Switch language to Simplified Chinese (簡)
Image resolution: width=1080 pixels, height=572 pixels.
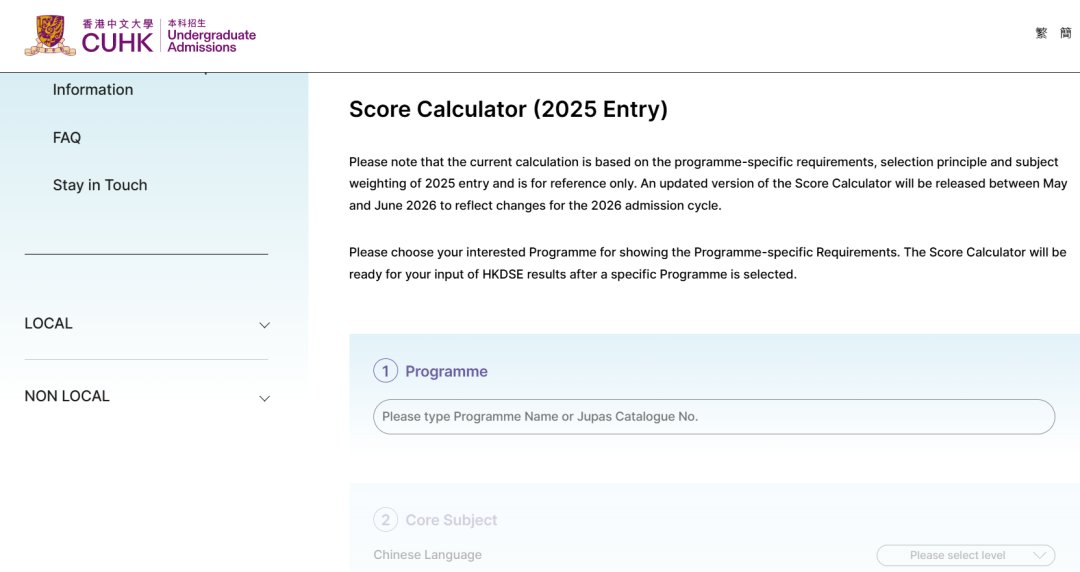click(1066, 33)
